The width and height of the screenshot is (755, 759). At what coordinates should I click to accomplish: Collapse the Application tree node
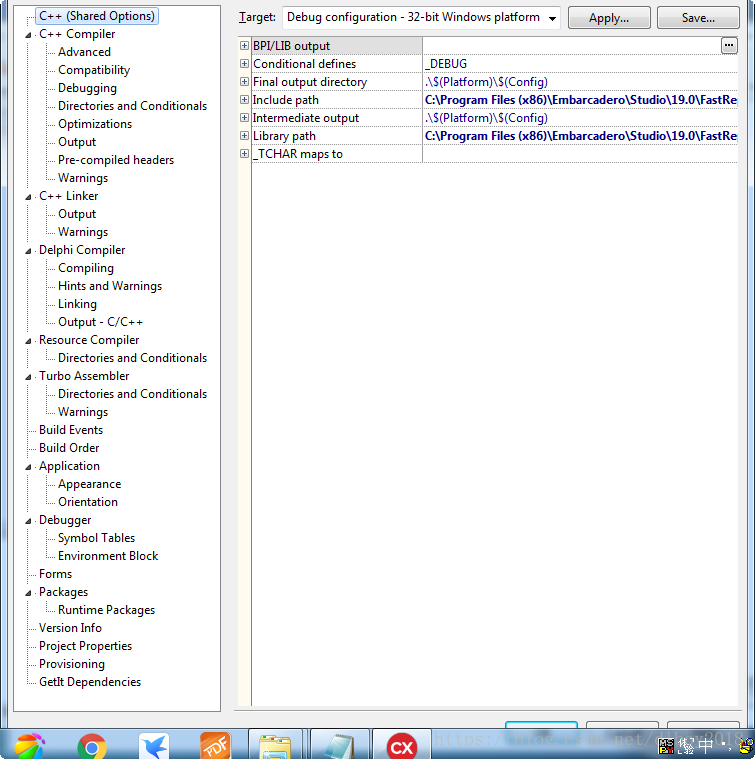coord(29,467)
